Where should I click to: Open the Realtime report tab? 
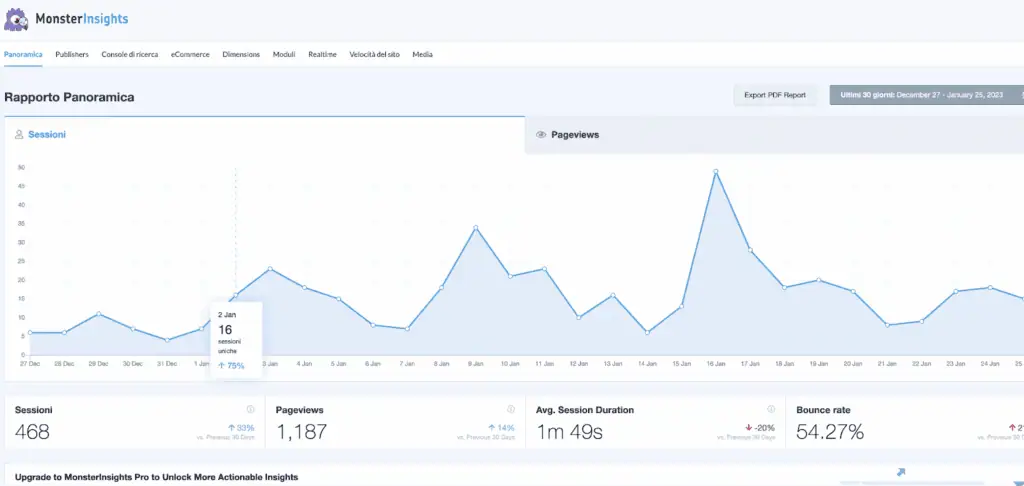pos(322,54)
